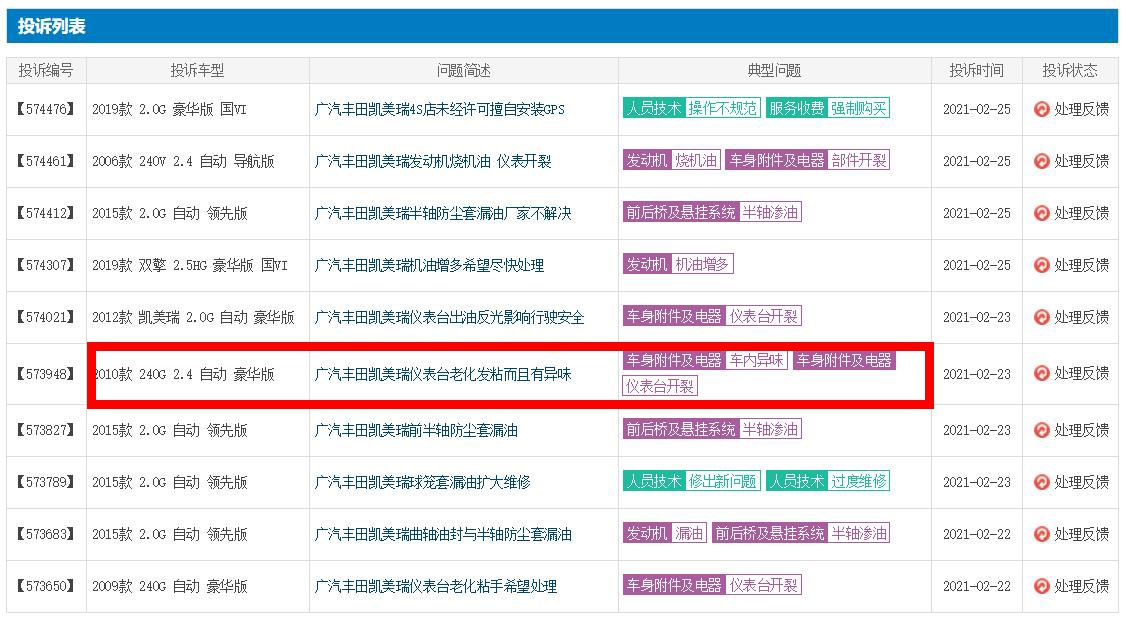Click the red status icon for complaint 574307
Screen dimensions: 1125x623
tap(1041, 266)
